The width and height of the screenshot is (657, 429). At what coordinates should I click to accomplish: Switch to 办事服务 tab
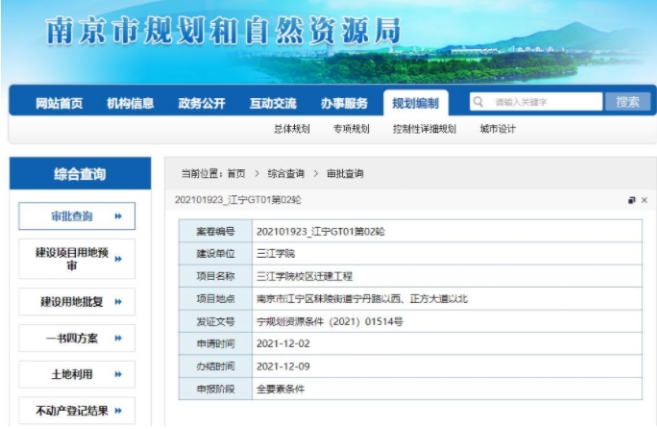[344, 103]
